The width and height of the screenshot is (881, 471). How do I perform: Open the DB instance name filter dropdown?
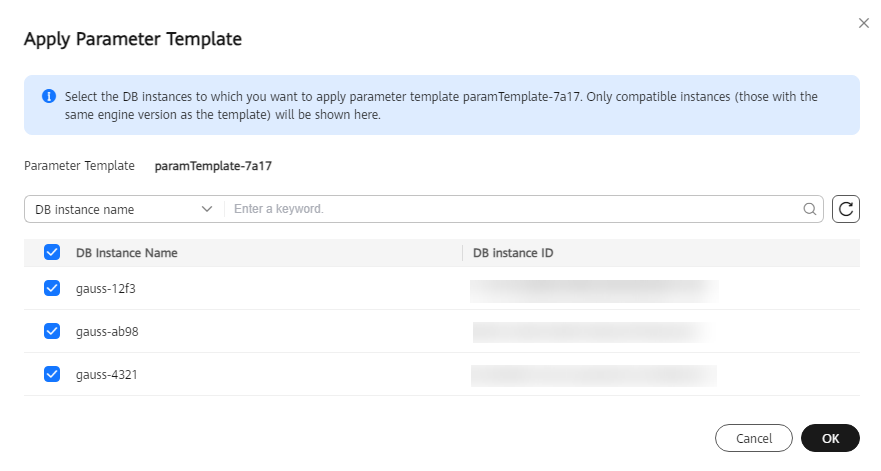point(124,209)
